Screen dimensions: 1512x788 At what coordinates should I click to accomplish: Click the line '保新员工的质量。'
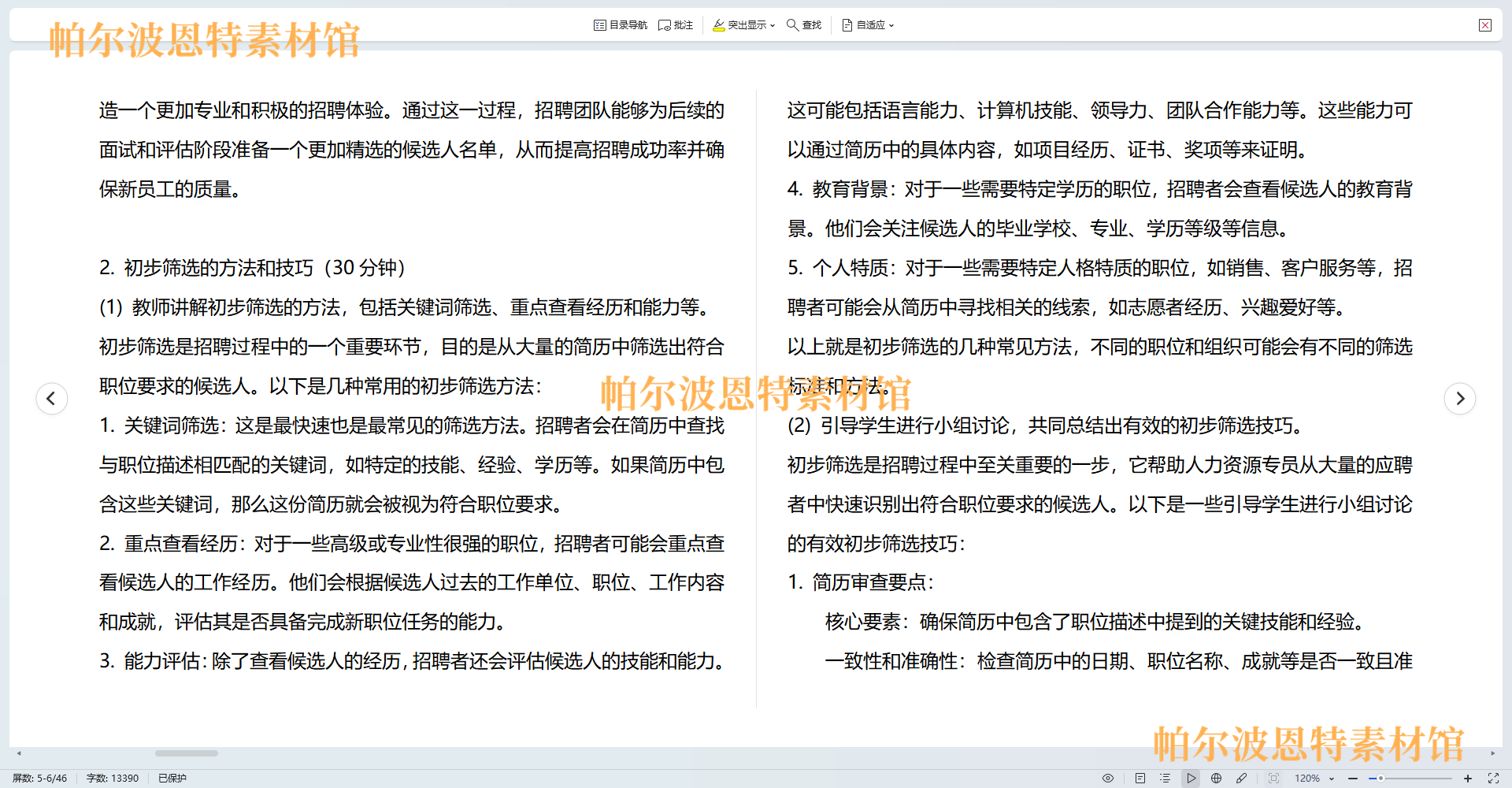coord(170,189)
